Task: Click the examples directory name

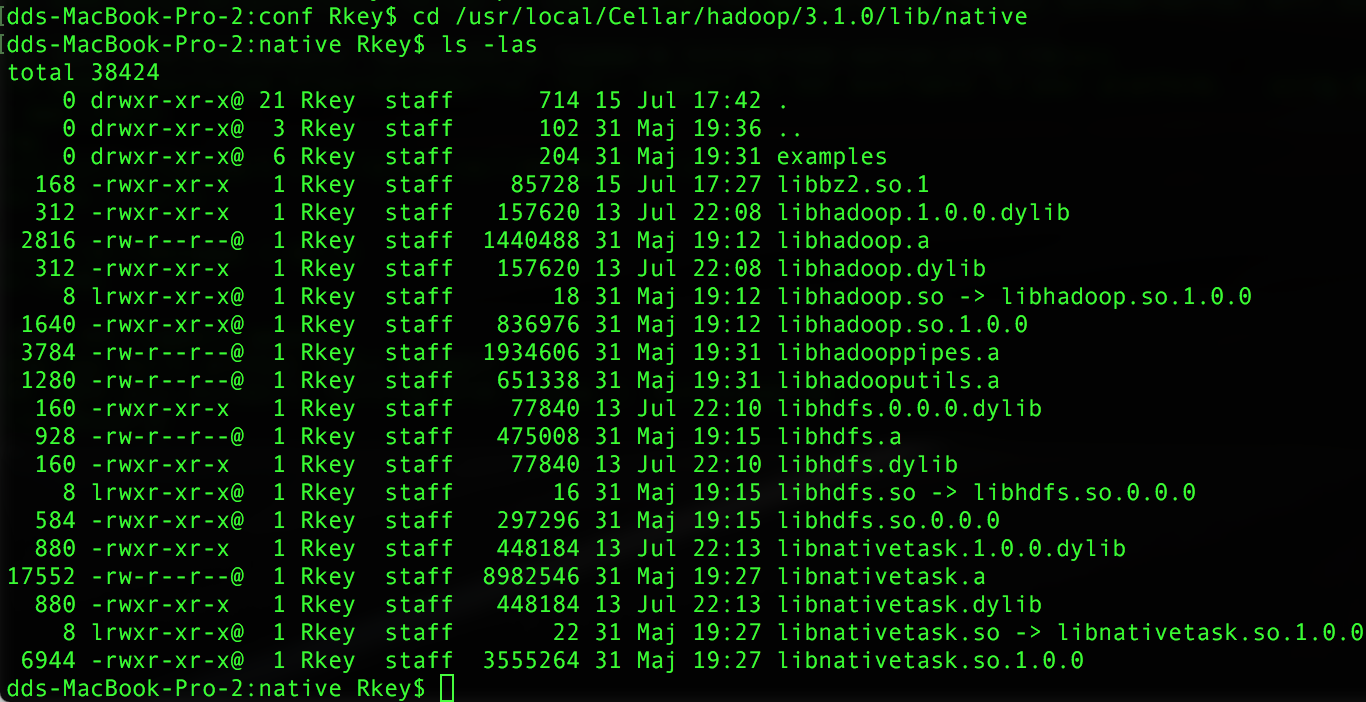Action: coord(832,157)
